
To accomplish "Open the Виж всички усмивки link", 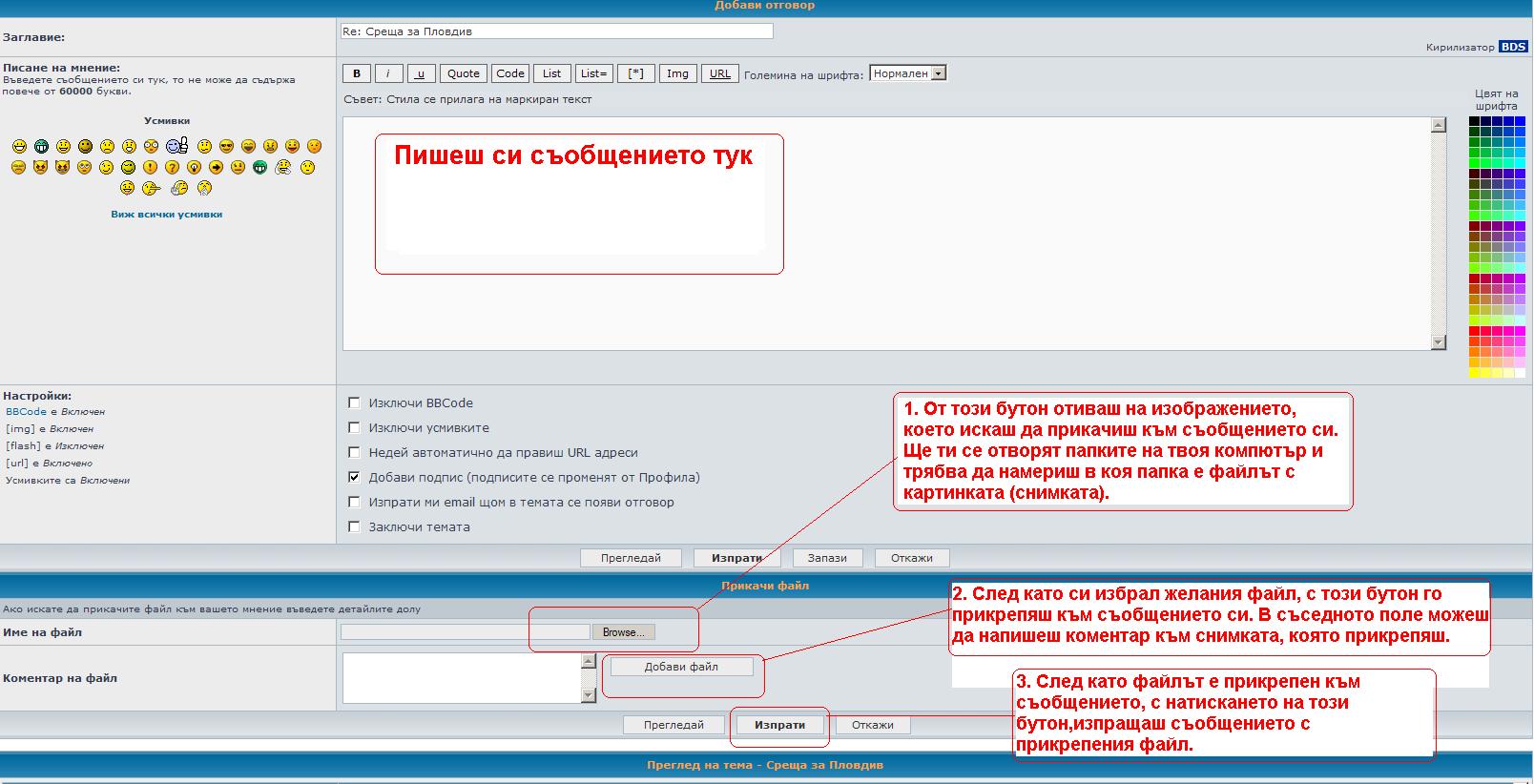I will [x=167, y=215].
